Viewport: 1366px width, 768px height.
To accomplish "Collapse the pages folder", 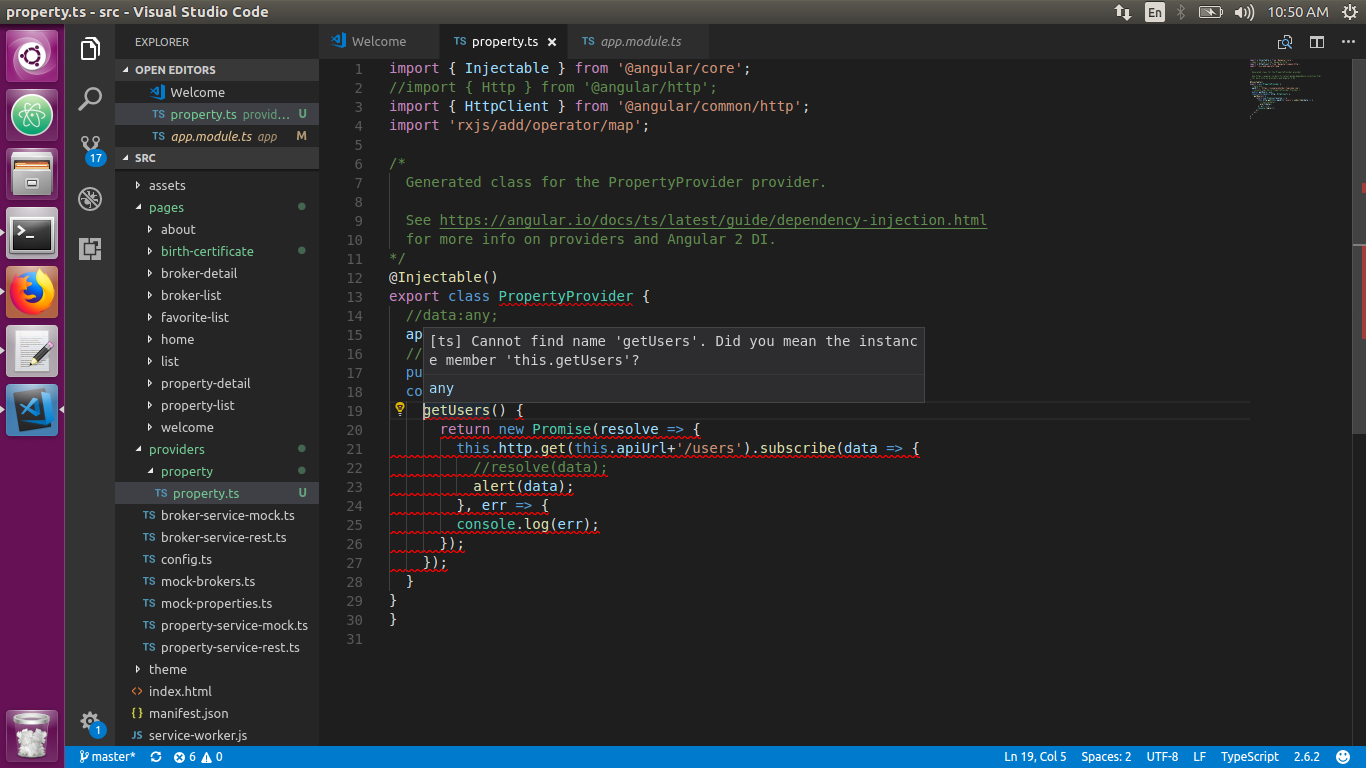I will point(166,207).
